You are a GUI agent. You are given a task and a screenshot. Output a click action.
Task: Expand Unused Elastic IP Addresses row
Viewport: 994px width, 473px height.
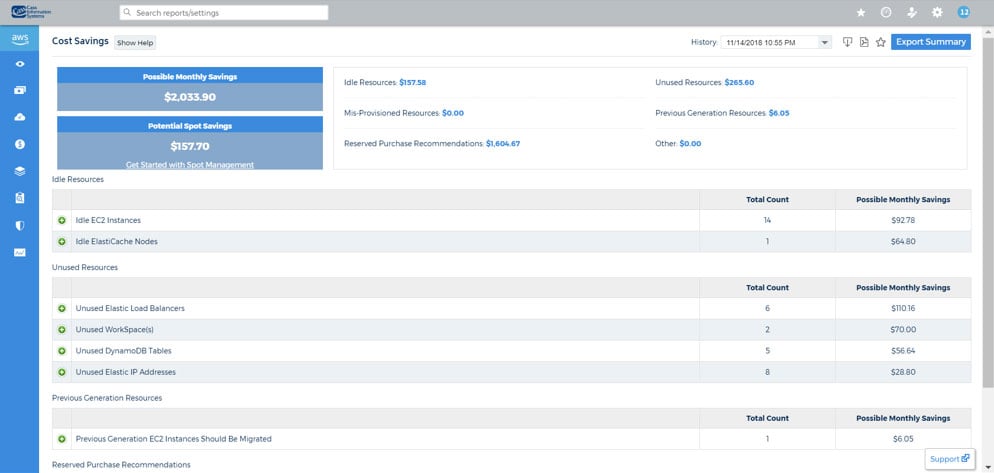coord(61,372)
